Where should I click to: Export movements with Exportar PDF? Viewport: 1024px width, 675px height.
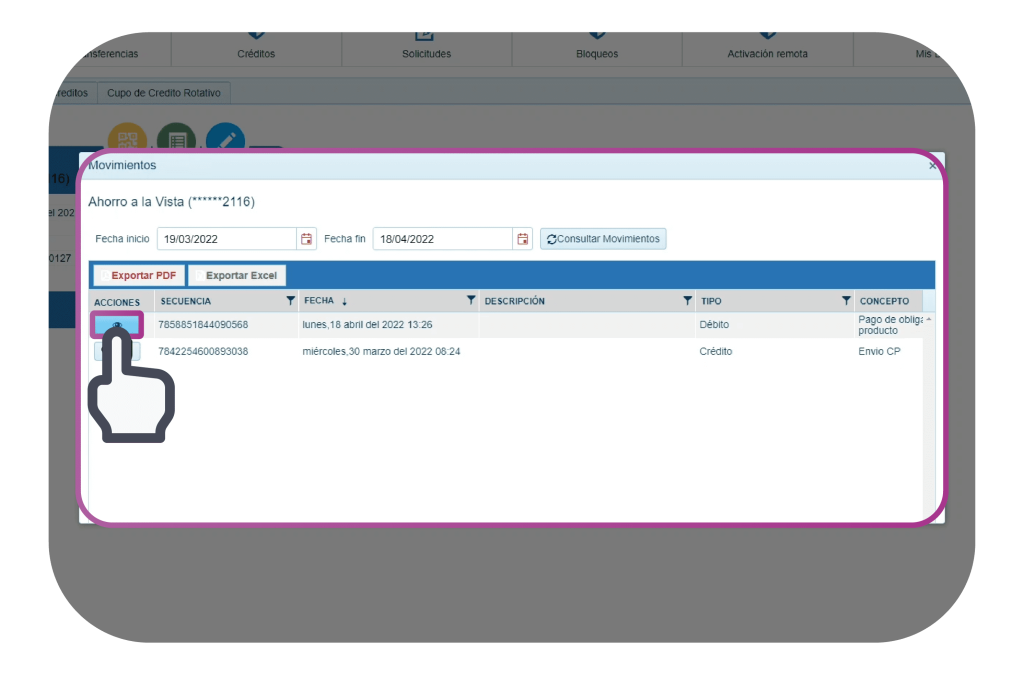point(139,275)
